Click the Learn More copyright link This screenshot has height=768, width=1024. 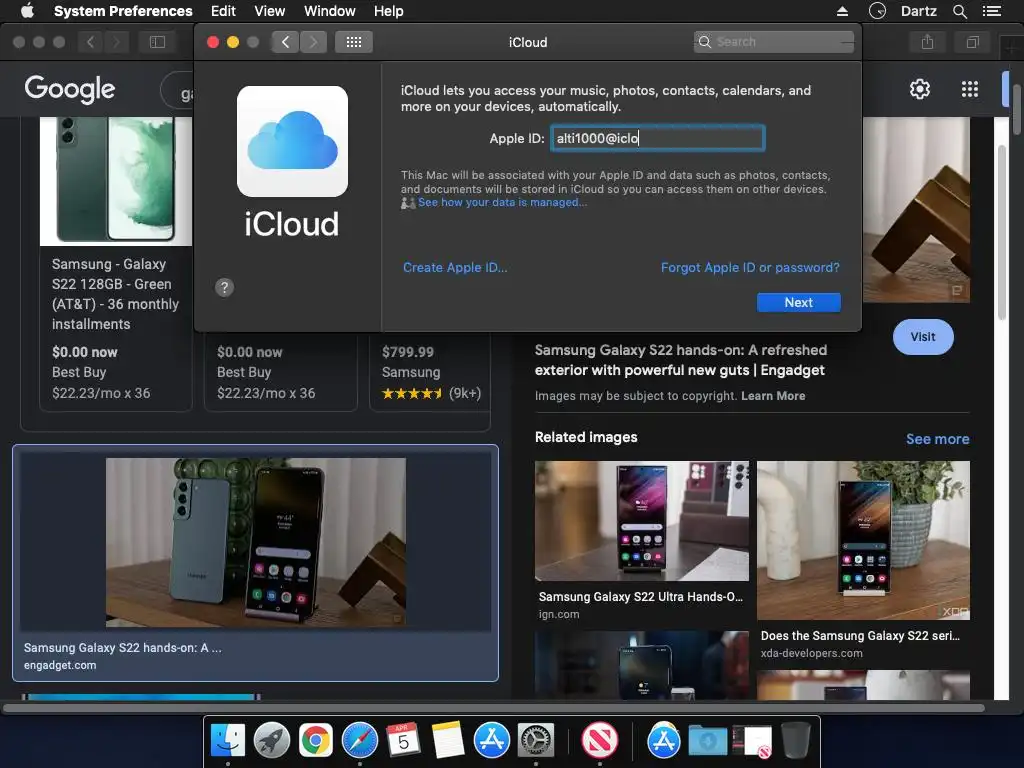(773, 396)
